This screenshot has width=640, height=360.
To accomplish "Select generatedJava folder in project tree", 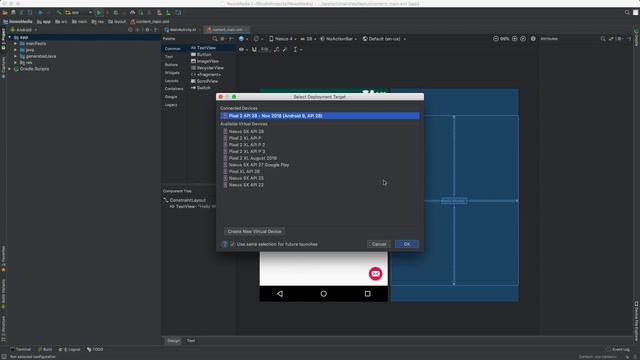I will pos(41,56).
